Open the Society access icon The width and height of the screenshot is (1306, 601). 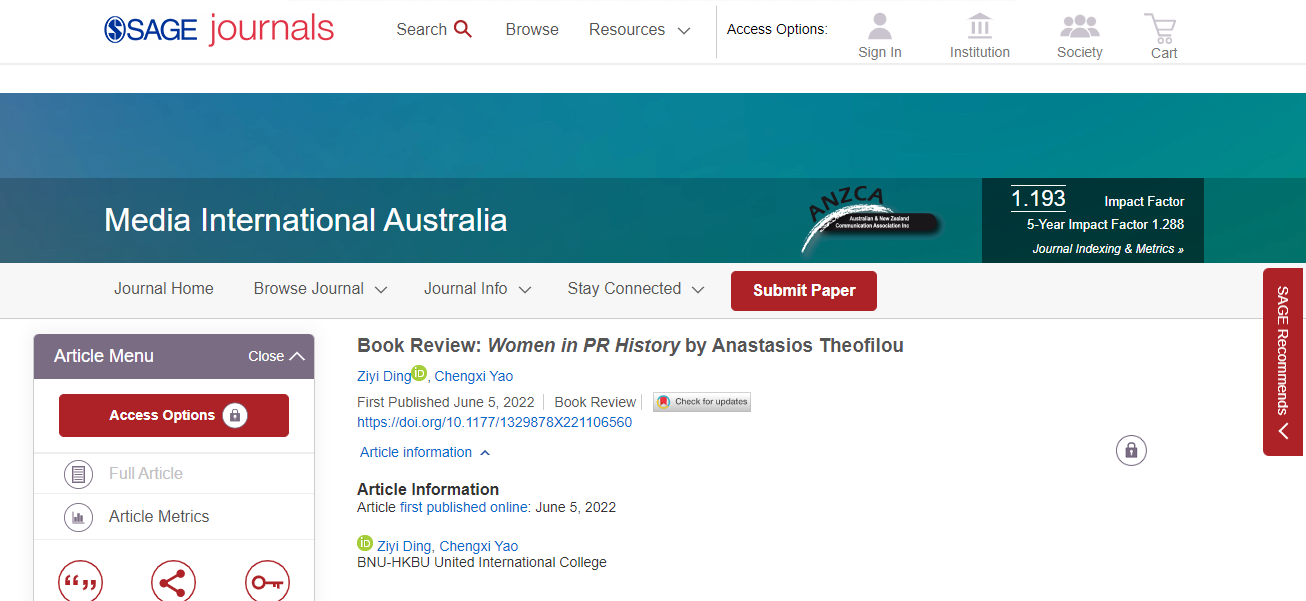[1079, 27]
